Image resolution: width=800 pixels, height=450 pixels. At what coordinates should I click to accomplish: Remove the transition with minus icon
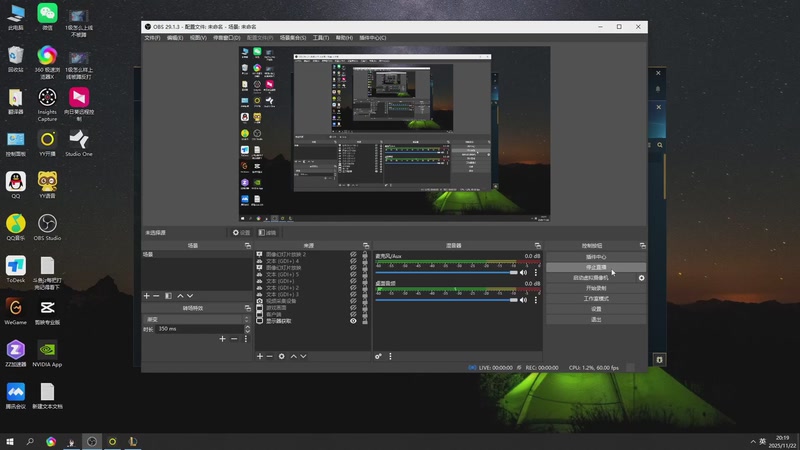click(234, 339)
